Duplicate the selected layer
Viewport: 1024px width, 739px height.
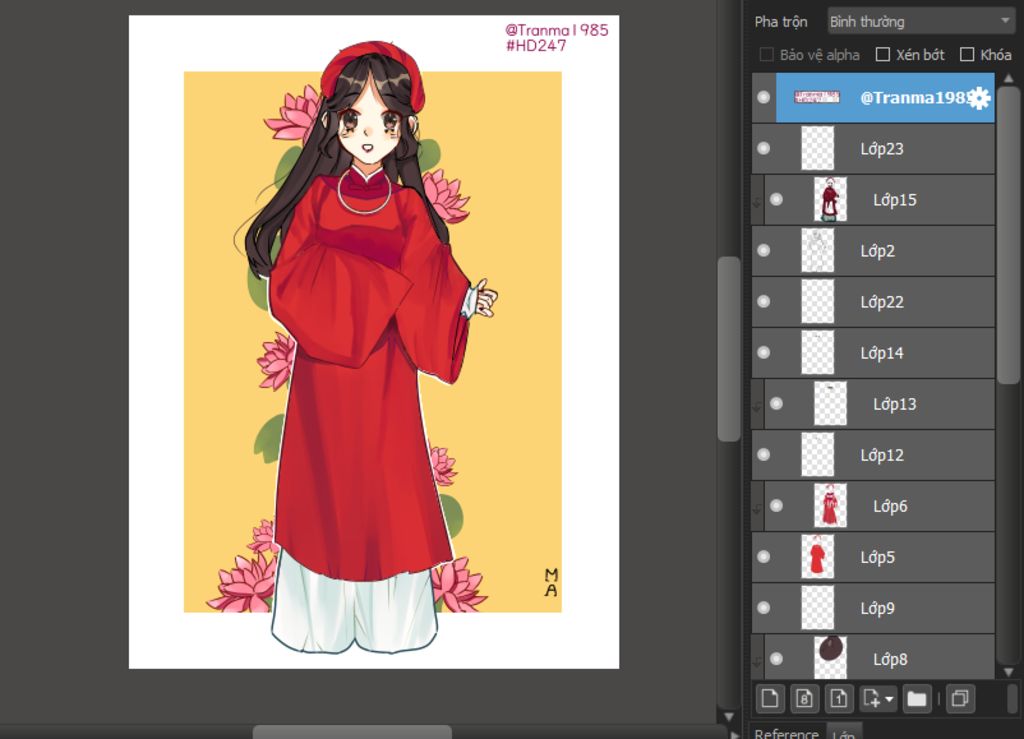click(x=960, y=699)
